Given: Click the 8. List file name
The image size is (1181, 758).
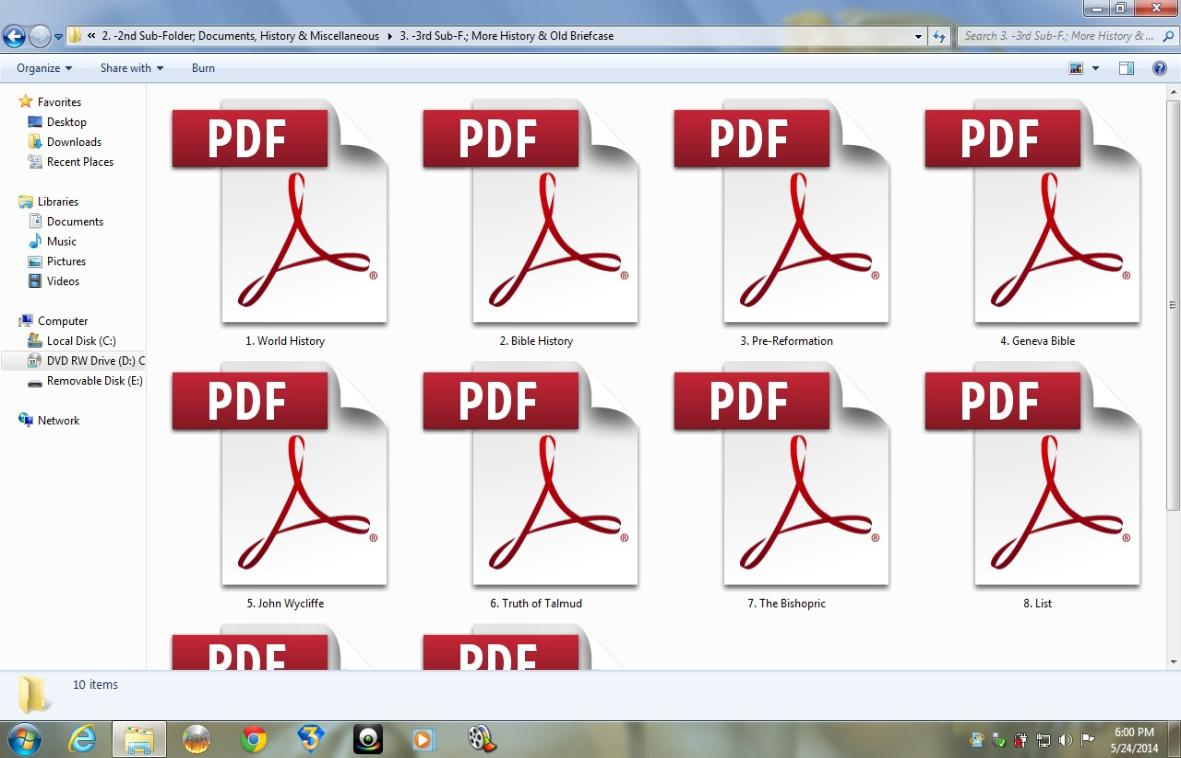Looking at the screenshot, I should pos(1037,604).
